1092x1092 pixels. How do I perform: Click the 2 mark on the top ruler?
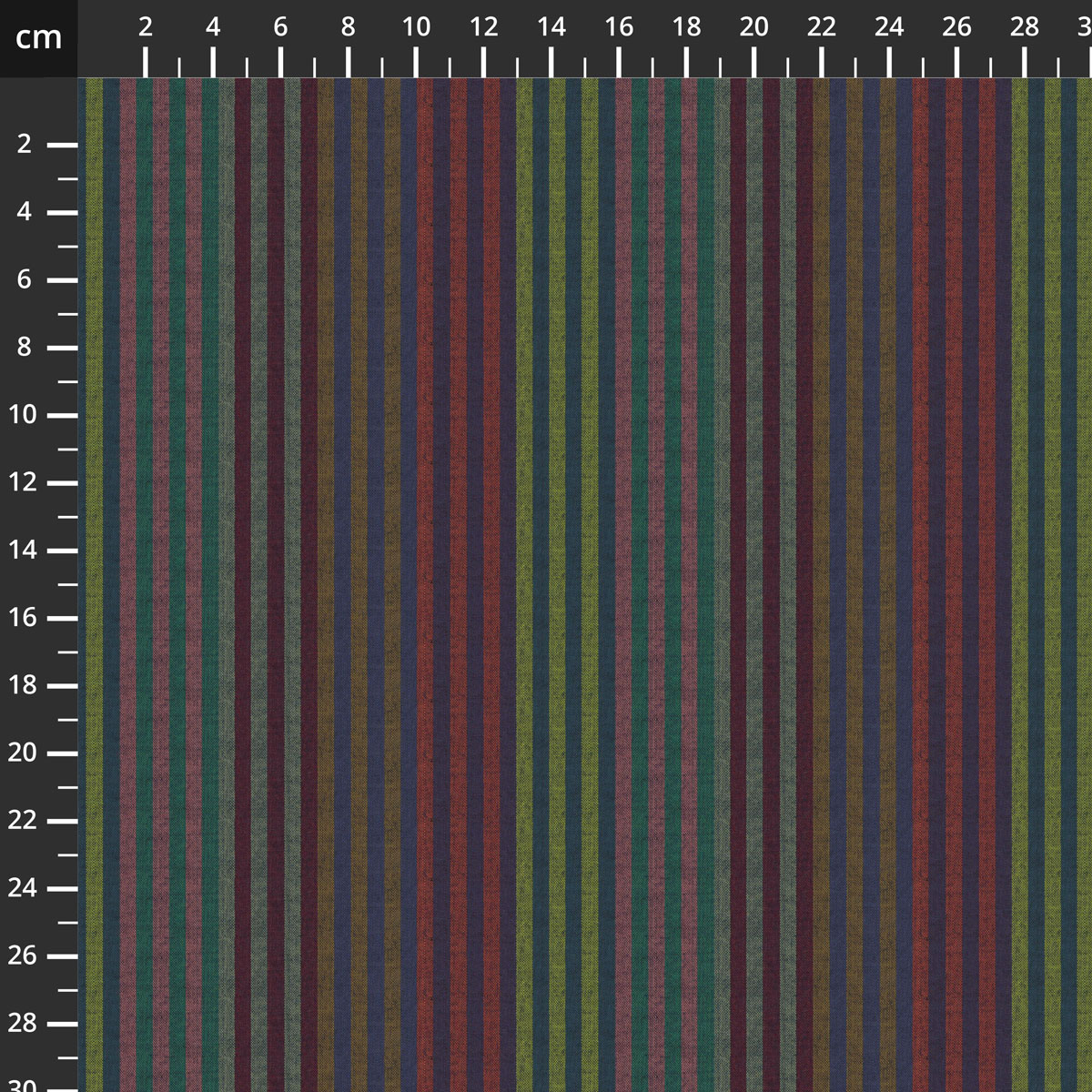click(x=146, y=28)
